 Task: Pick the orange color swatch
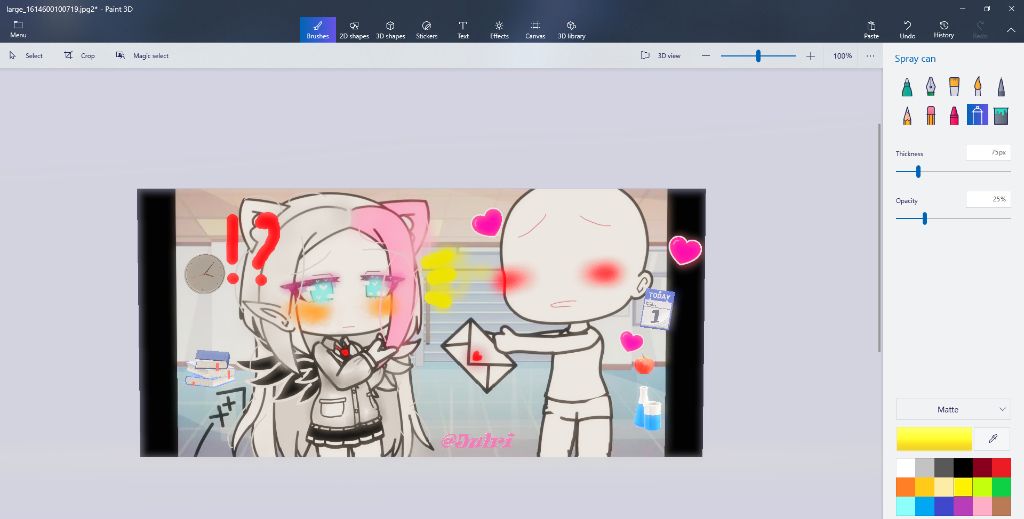click(x=905, y=487)
